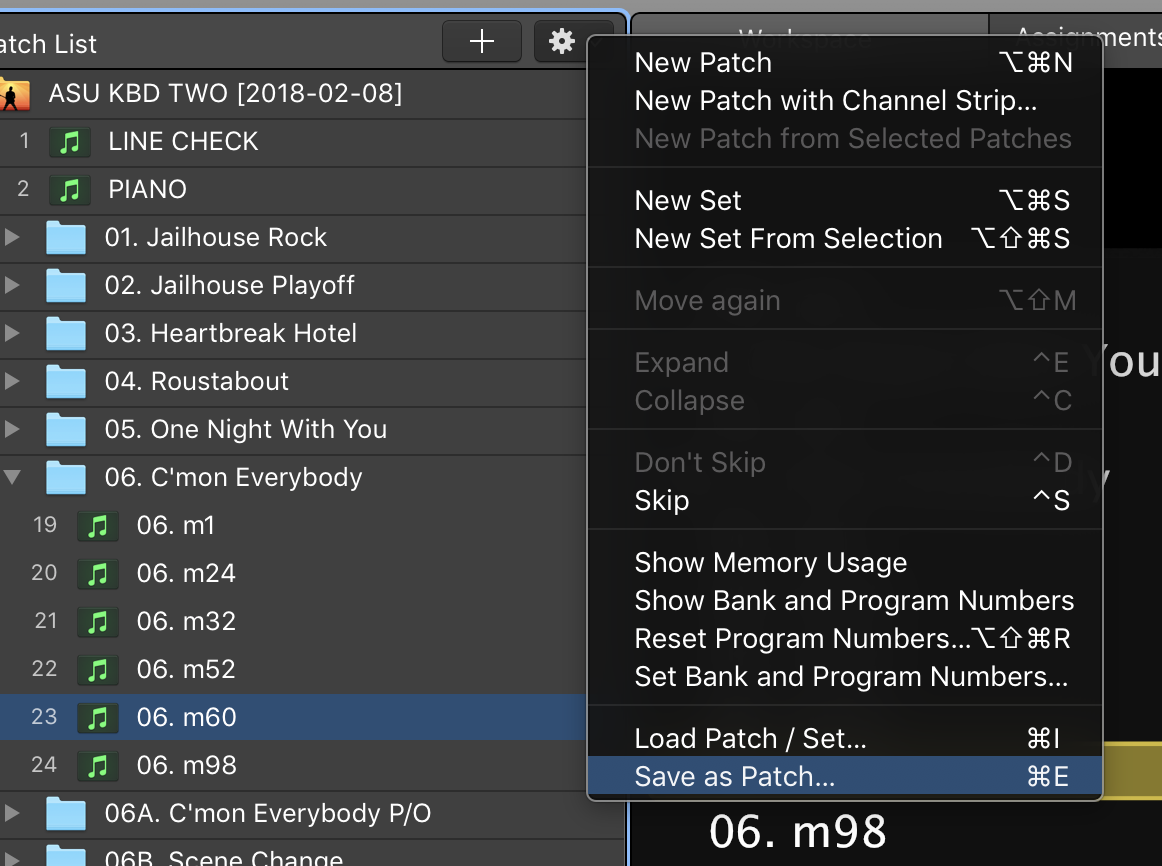Expand the 06A. C'mon Everybody P/O set

tap(12, 814)
